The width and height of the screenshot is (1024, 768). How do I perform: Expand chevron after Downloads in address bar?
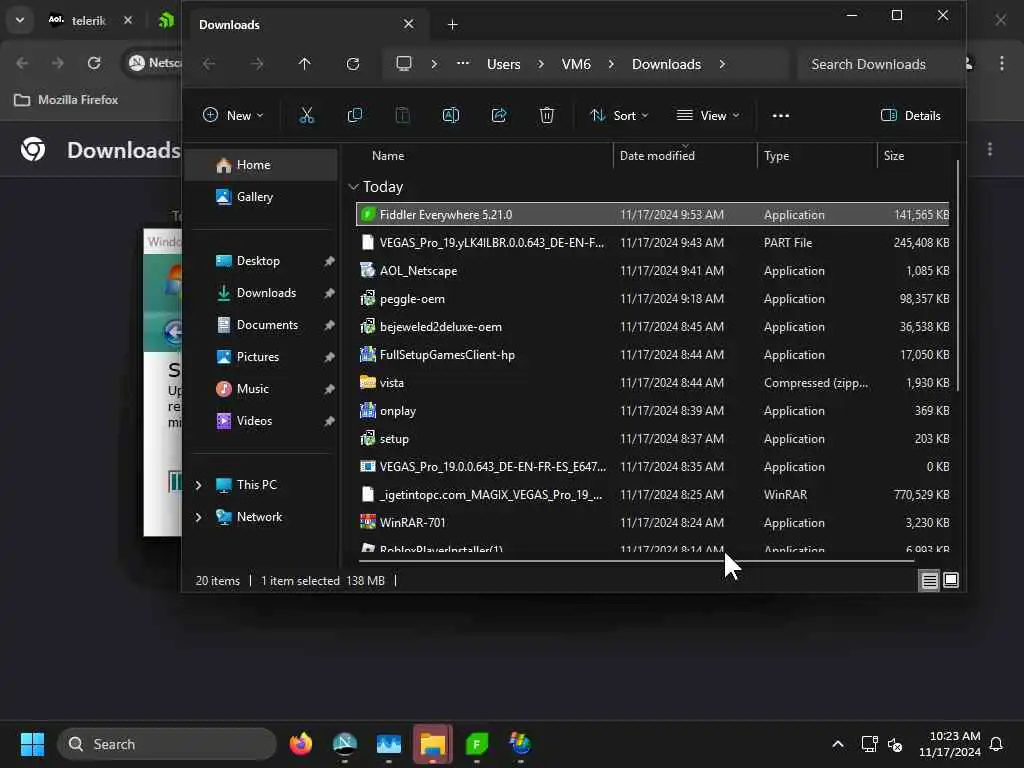[x=722, y=64]
